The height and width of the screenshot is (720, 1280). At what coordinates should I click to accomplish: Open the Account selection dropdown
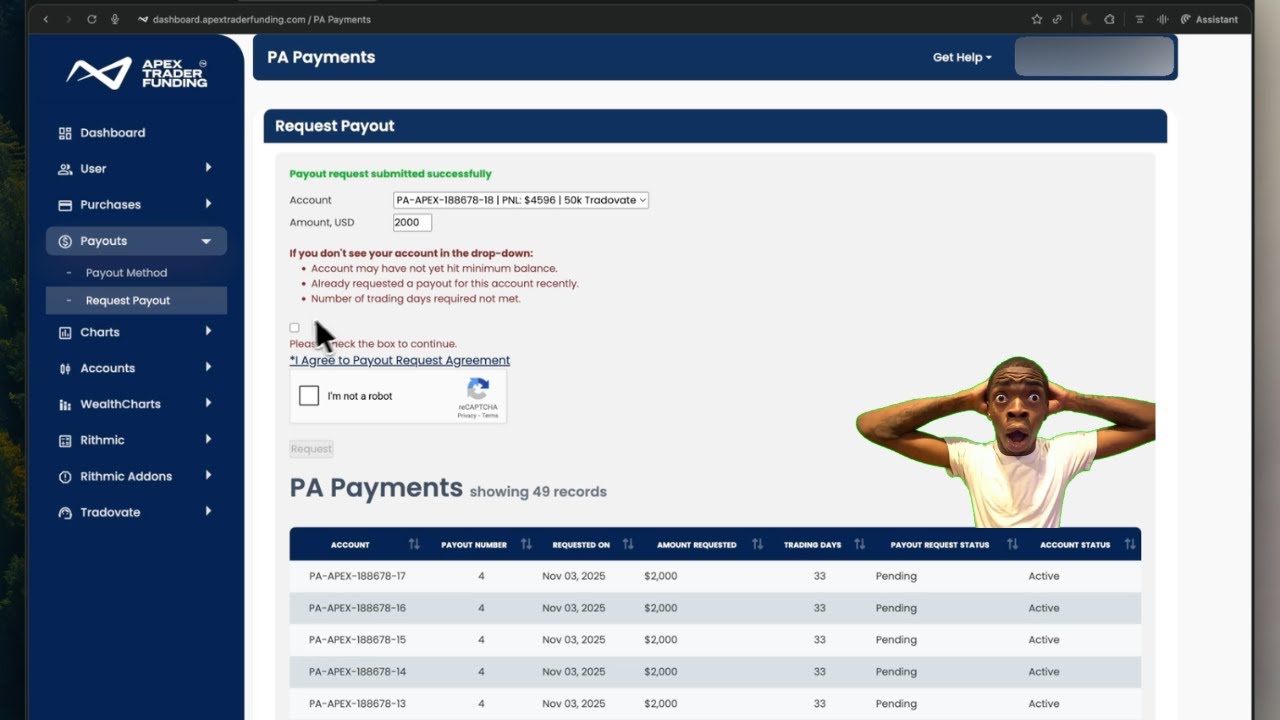521,200
